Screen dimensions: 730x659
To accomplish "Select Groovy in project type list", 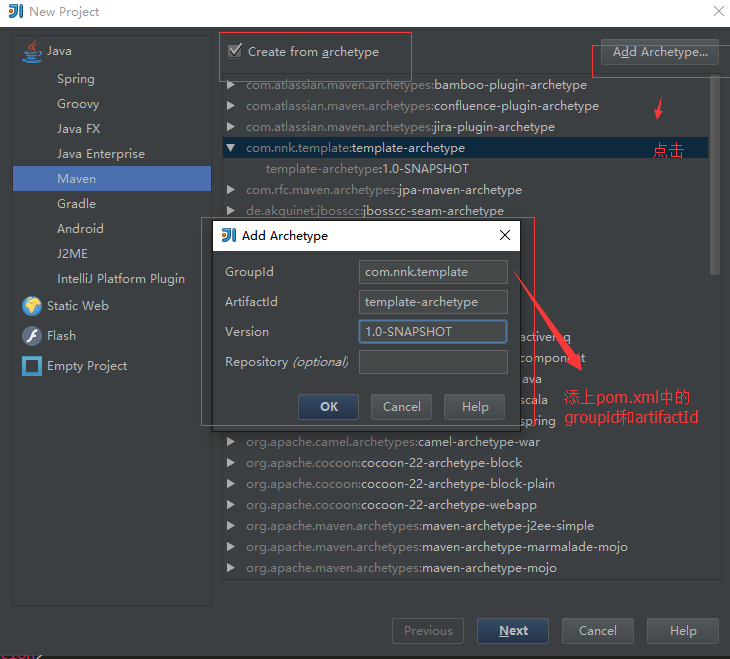I will [78, 104].
